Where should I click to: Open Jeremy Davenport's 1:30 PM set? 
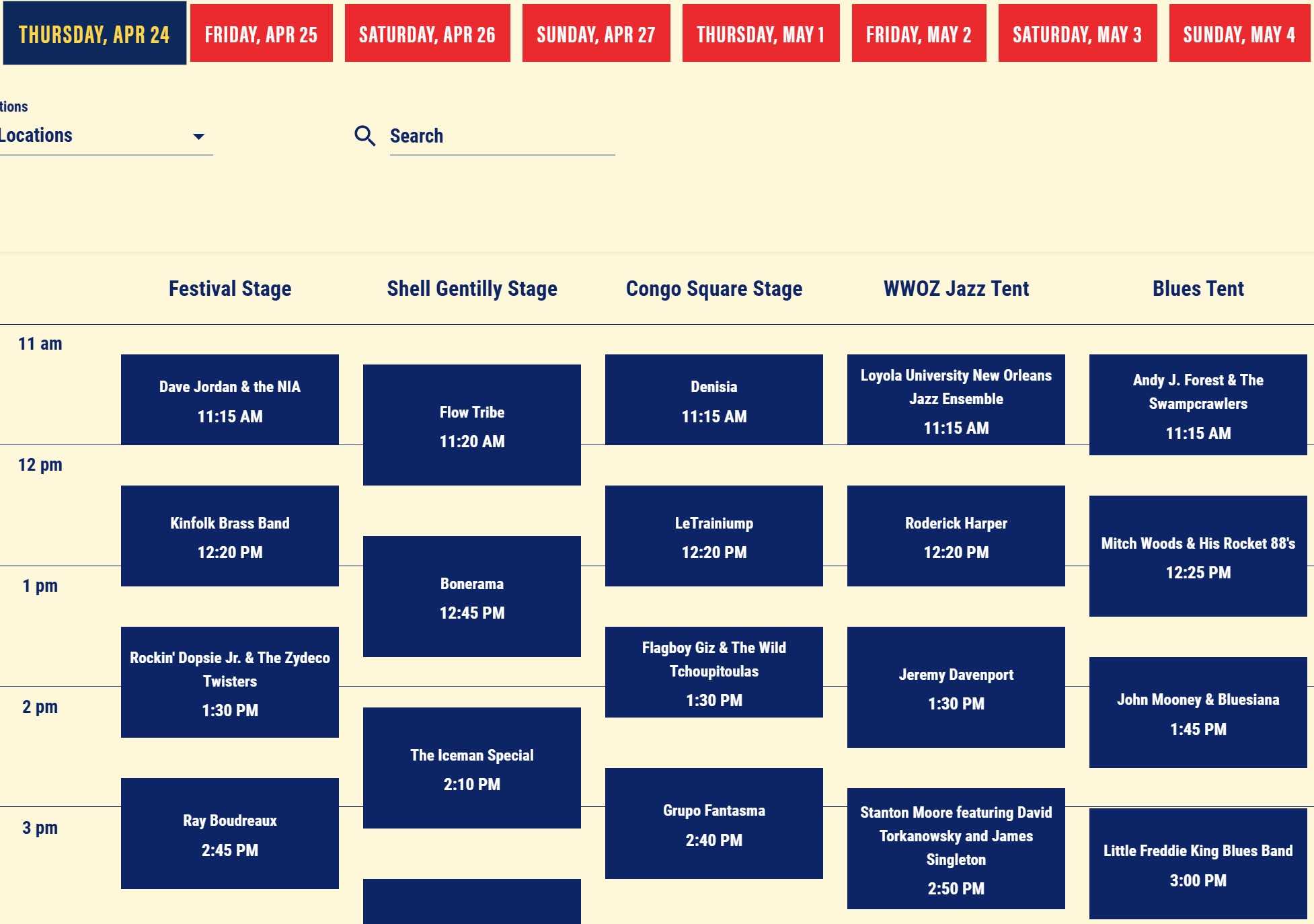(956, 688)
